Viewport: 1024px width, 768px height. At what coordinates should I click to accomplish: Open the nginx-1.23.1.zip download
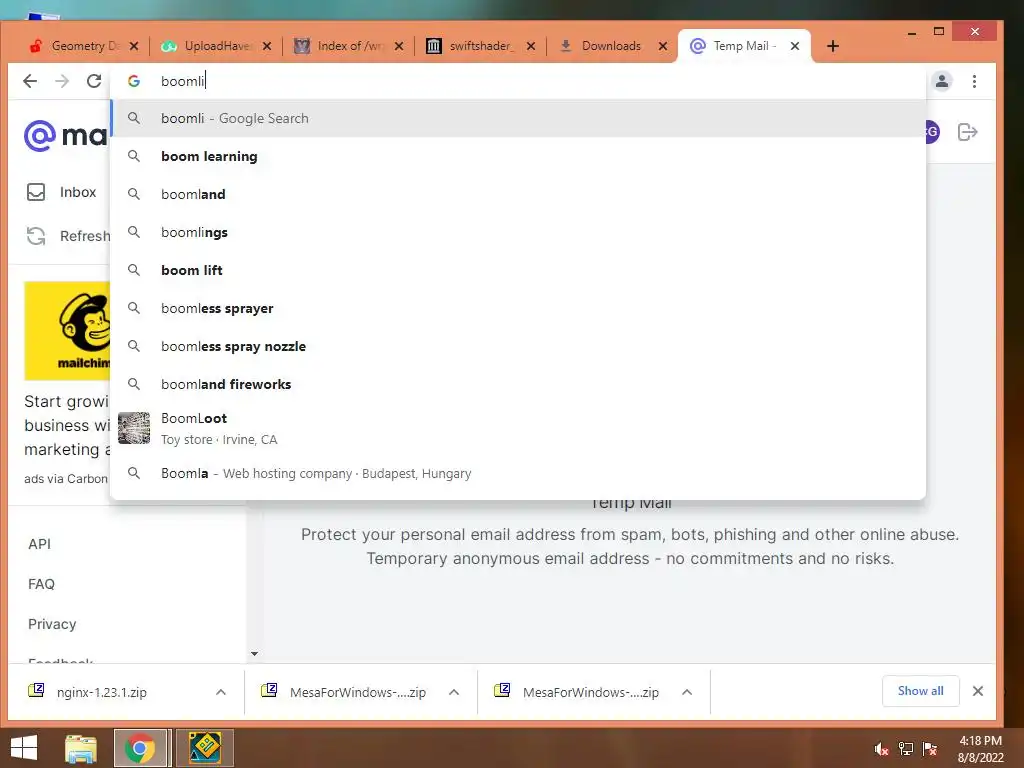click(101, 692)
